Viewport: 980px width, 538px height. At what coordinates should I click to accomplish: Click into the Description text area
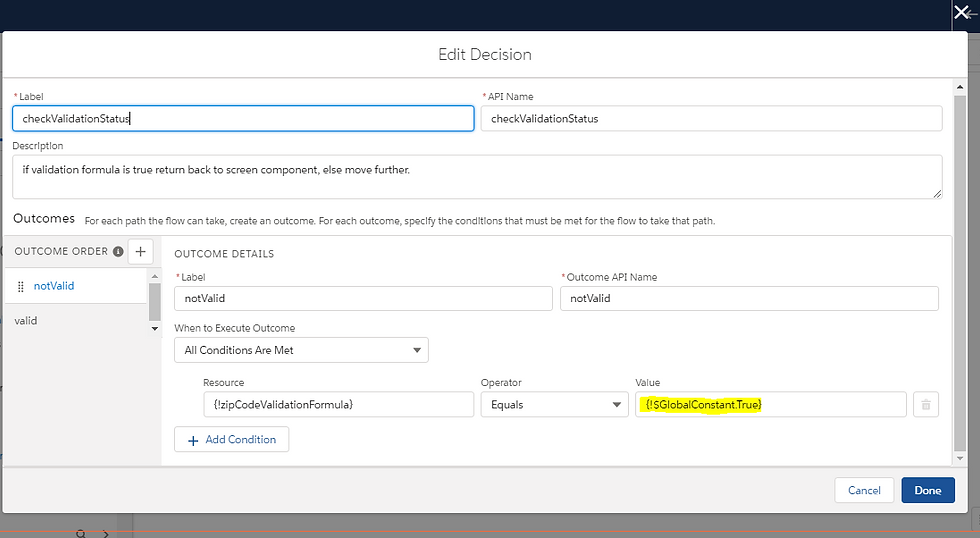pyautogui.click(x=477, y=177)
